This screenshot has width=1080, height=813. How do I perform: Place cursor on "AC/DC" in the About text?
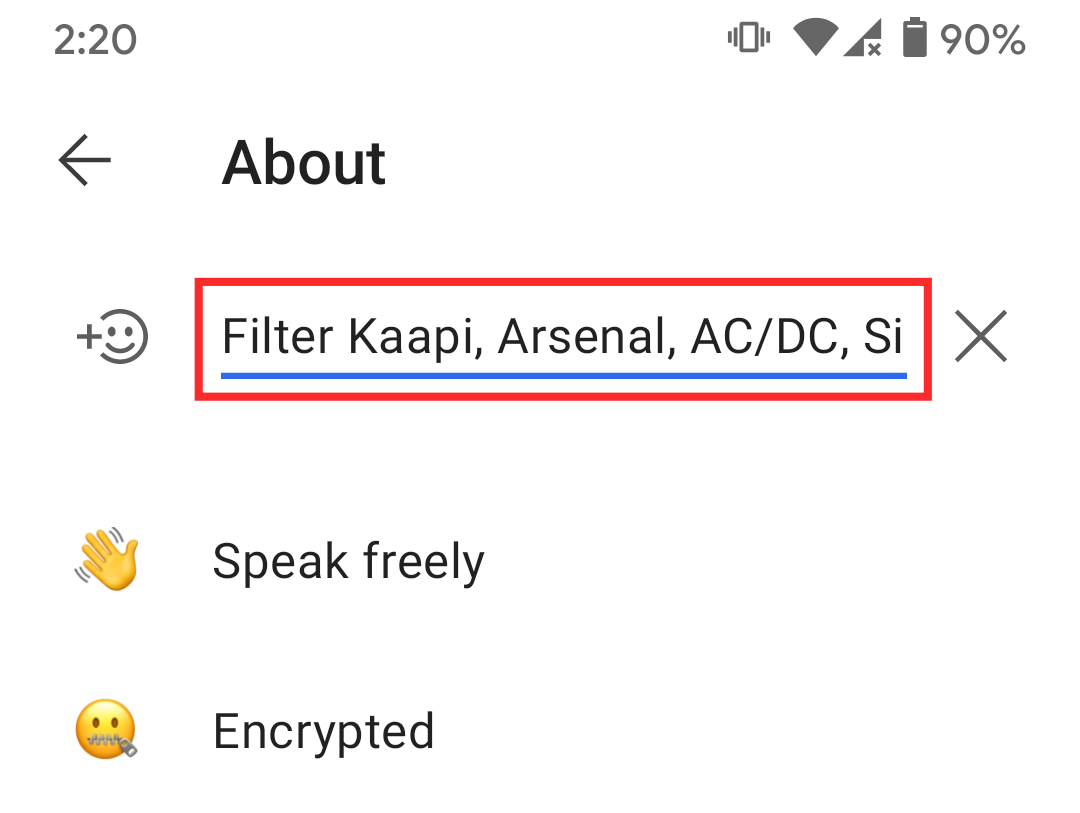[764, 338]
